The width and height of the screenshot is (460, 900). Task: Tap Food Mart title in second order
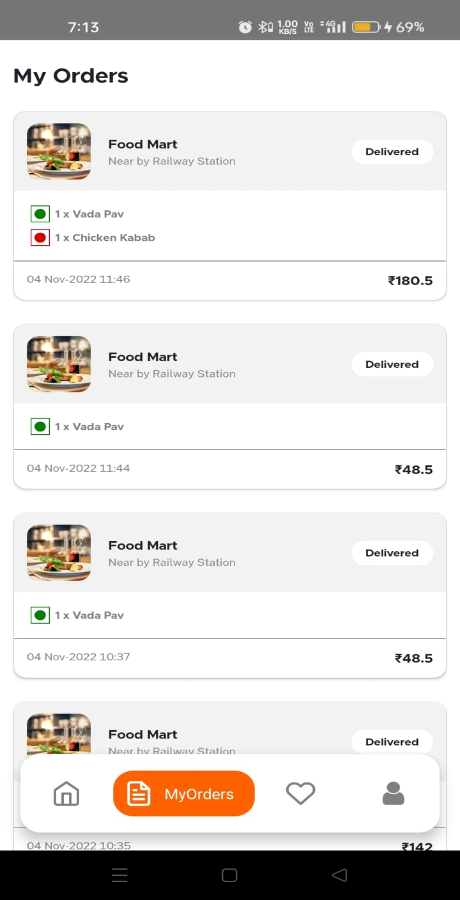[x=143, y=356]
